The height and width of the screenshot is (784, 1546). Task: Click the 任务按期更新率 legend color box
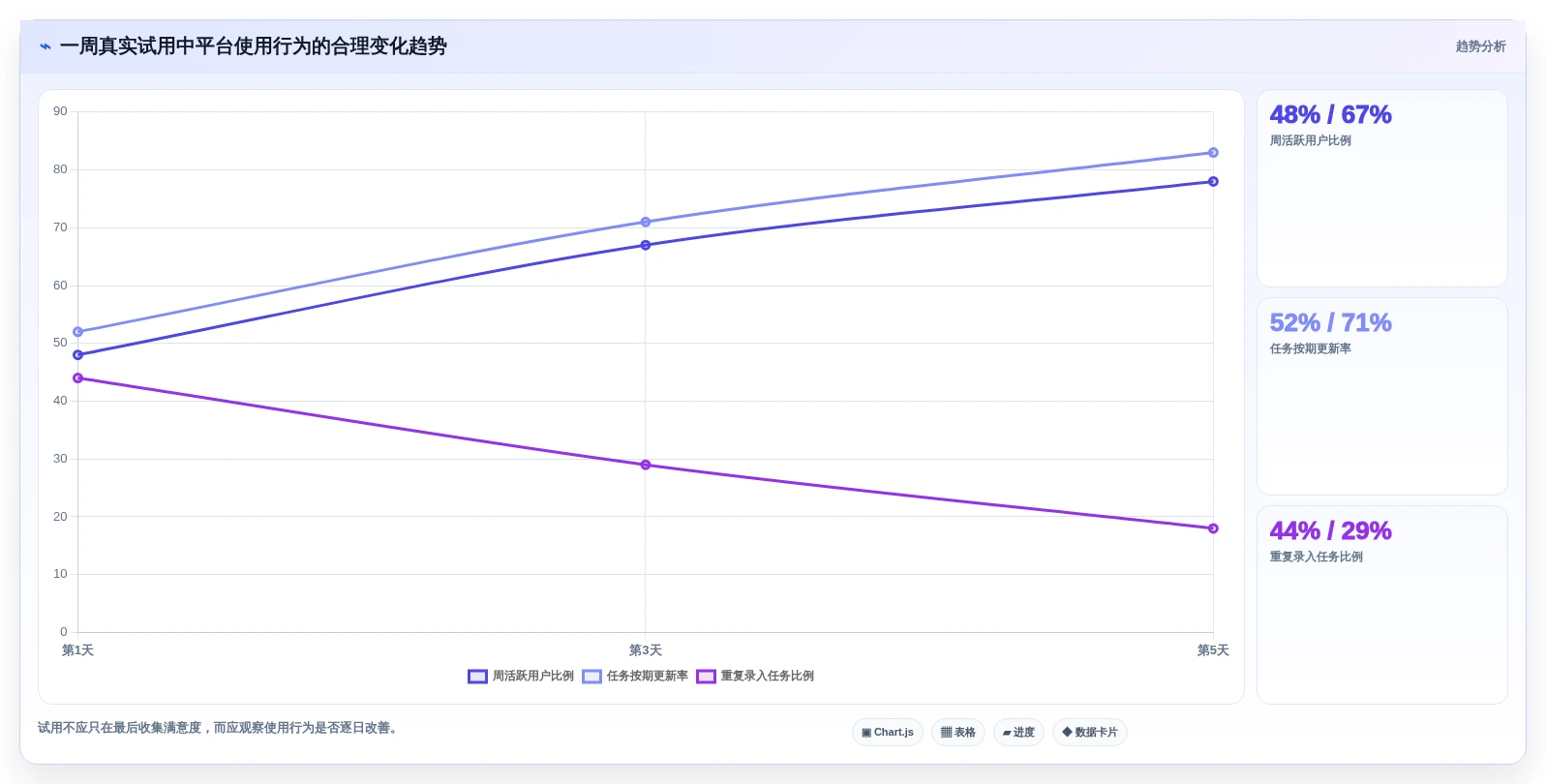[x=591, y=677]
